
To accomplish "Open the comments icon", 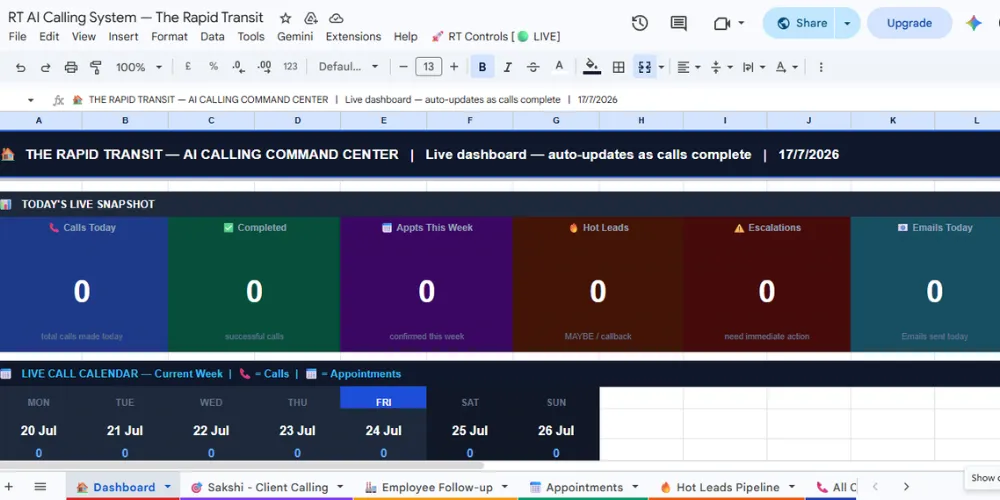I will (679, 23).
